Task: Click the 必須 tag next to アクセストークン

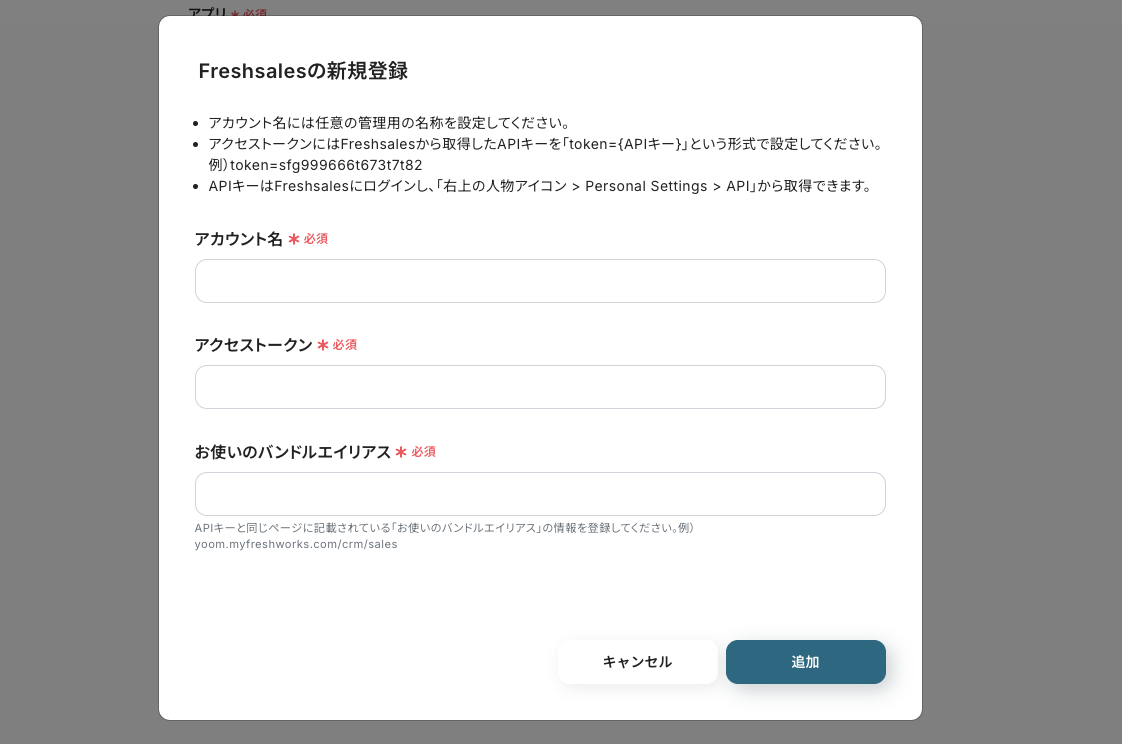Action: coord(345,345)
